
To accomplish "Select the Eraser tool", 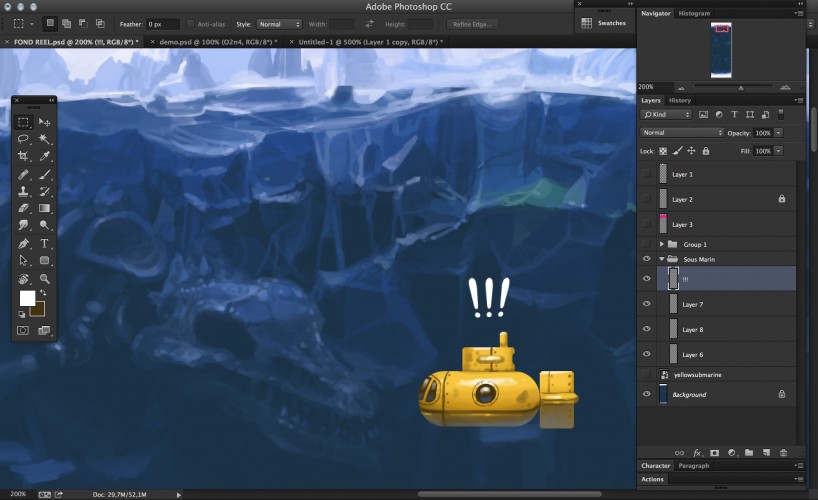I will coord(23,208).
